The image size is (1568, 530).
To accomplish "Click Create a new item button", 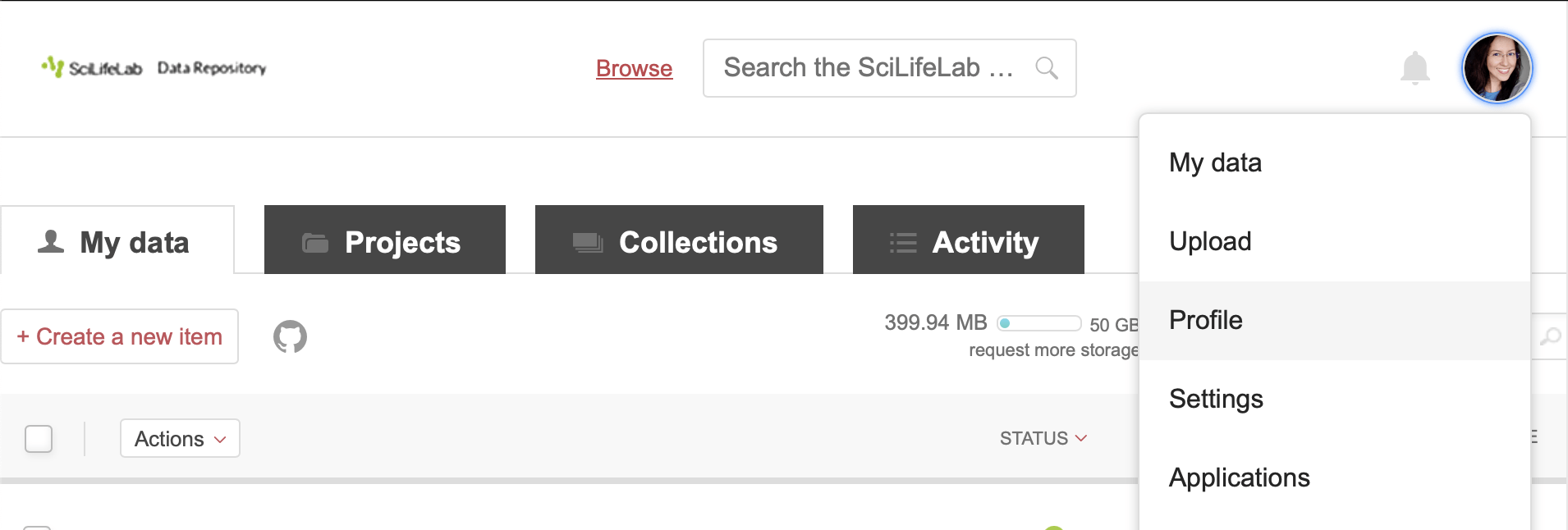I will point(120,336).
